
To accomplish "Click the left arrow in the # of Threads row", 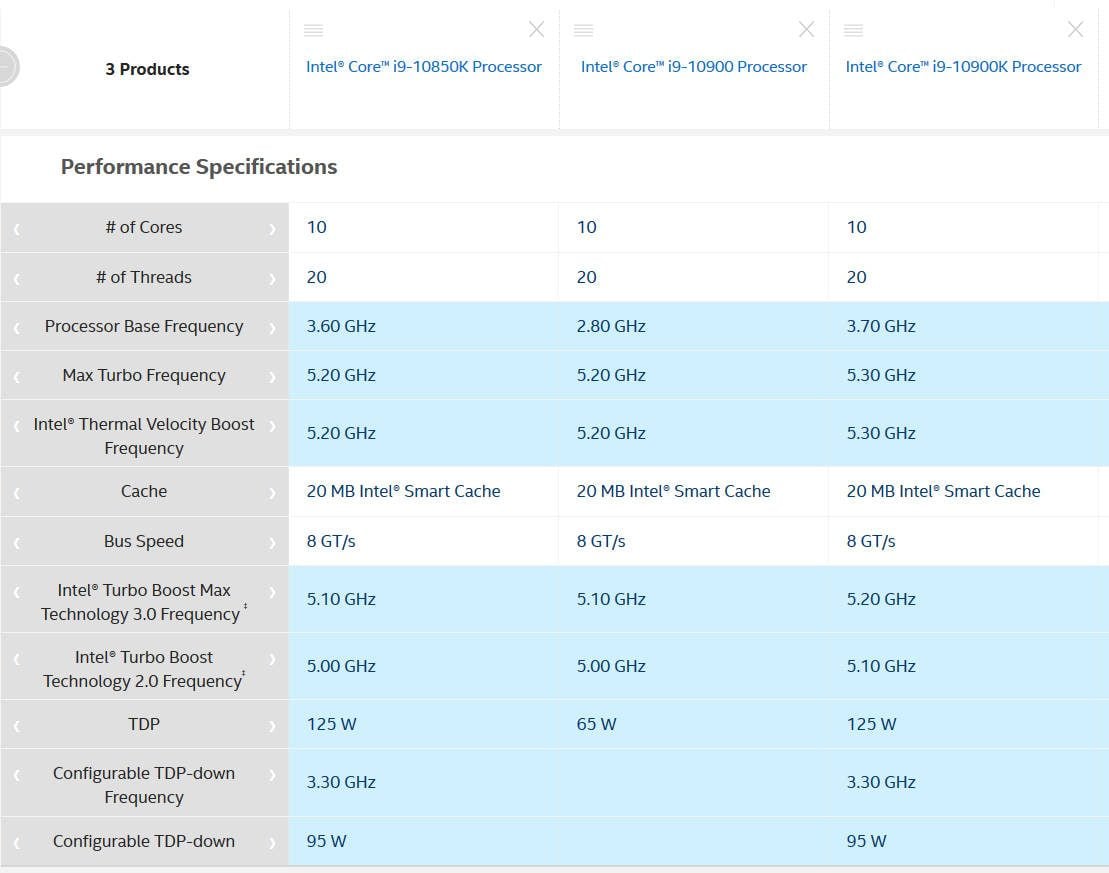I will pyautogui.click(x=17, y=279).
